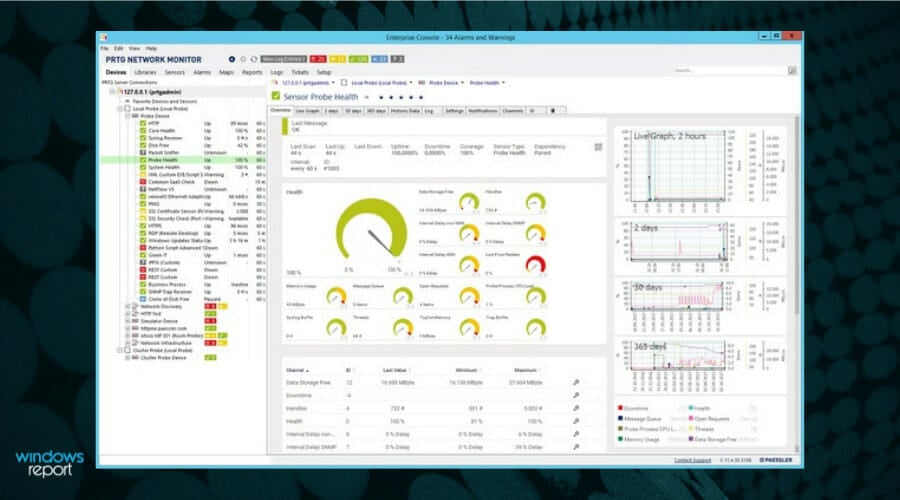The image size is (900, 500).
Task: Click the group icon next to Network Discovery
Action: click(135, 307)
